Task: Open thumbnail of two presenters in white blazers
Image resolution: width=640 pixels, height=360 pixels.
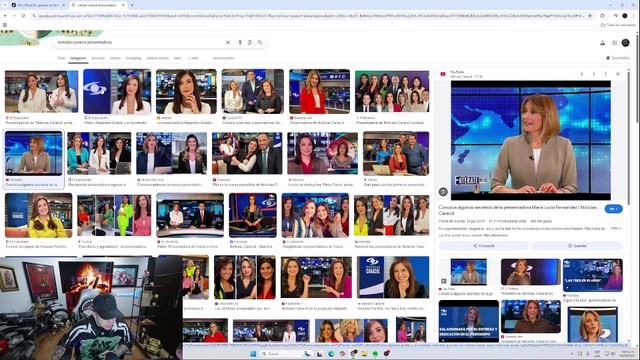Action: point(41,92)
